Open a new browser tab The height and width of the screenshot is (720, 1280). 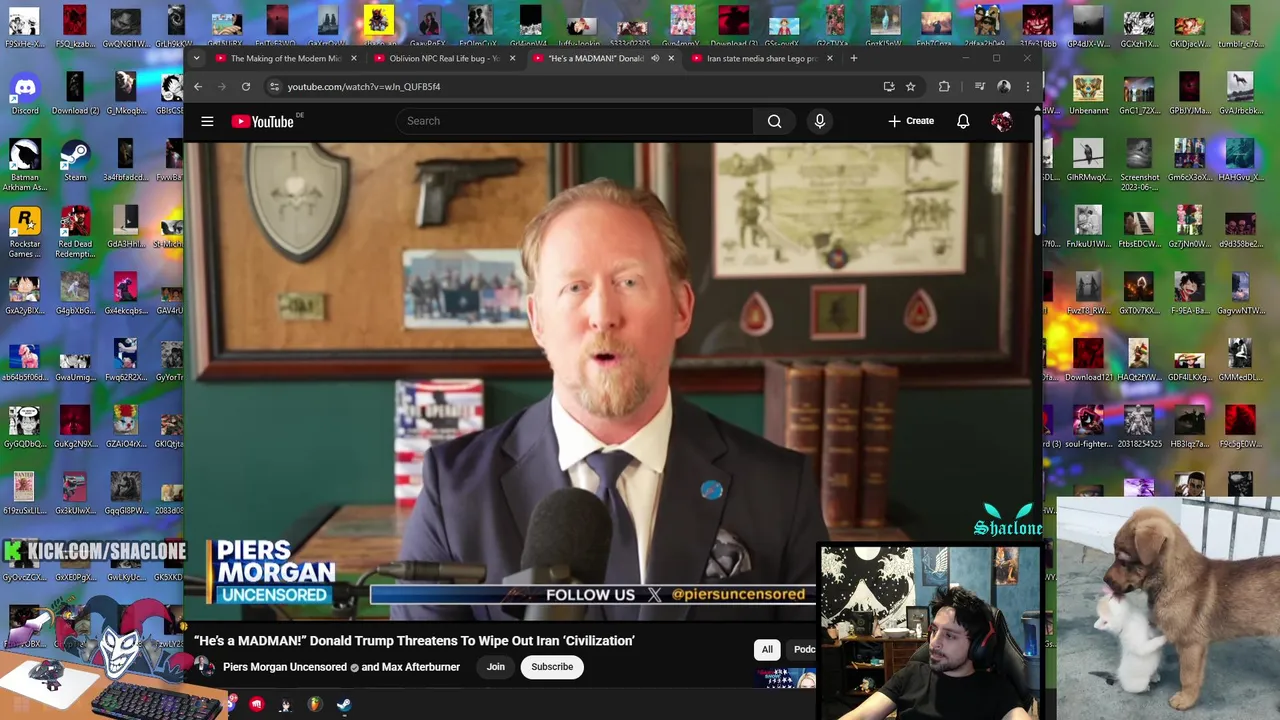[x=853, y=58]
